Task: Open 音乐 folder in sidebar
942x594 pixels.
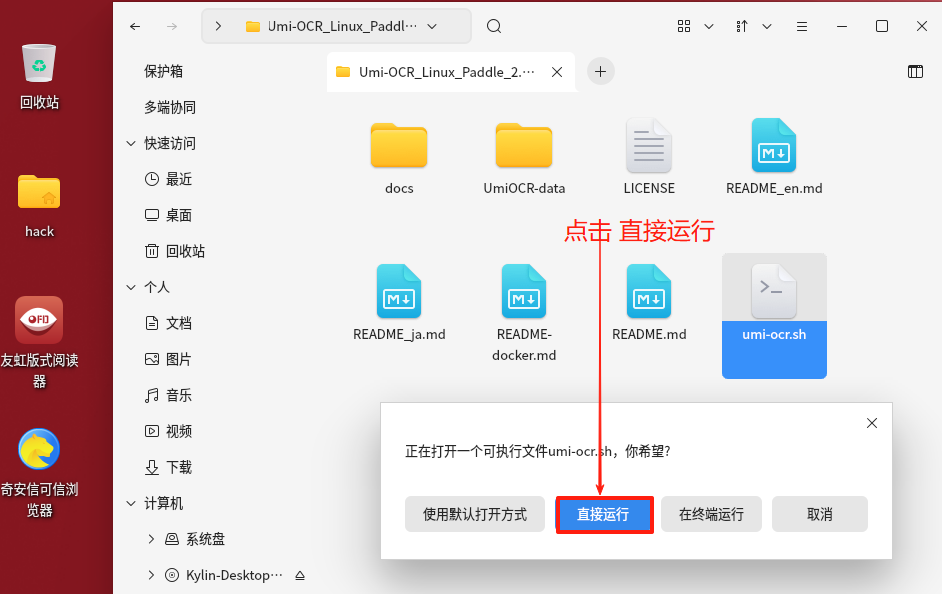Action: pos(169,395)
